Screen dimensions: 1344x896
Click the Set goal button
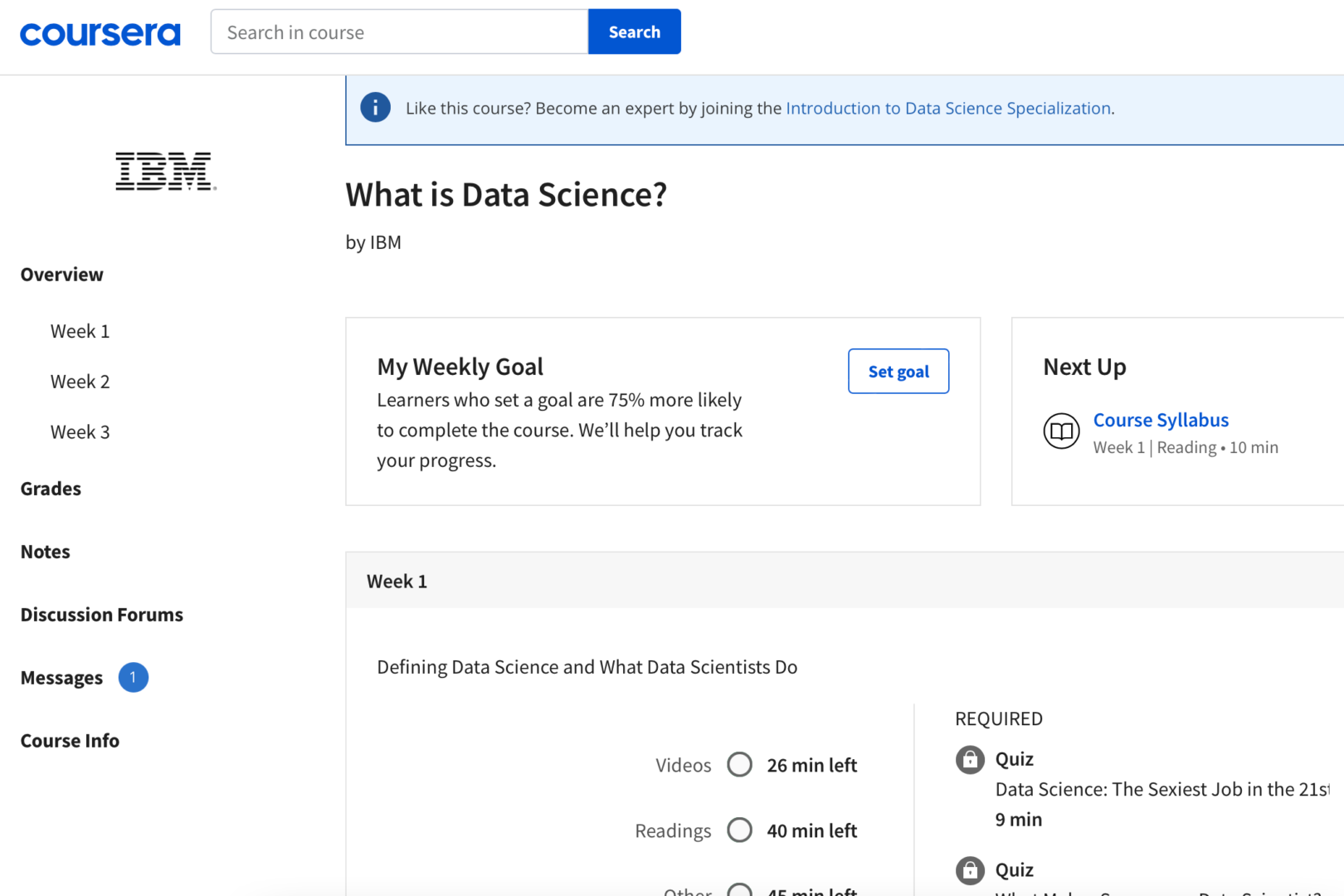pos(898,371)
